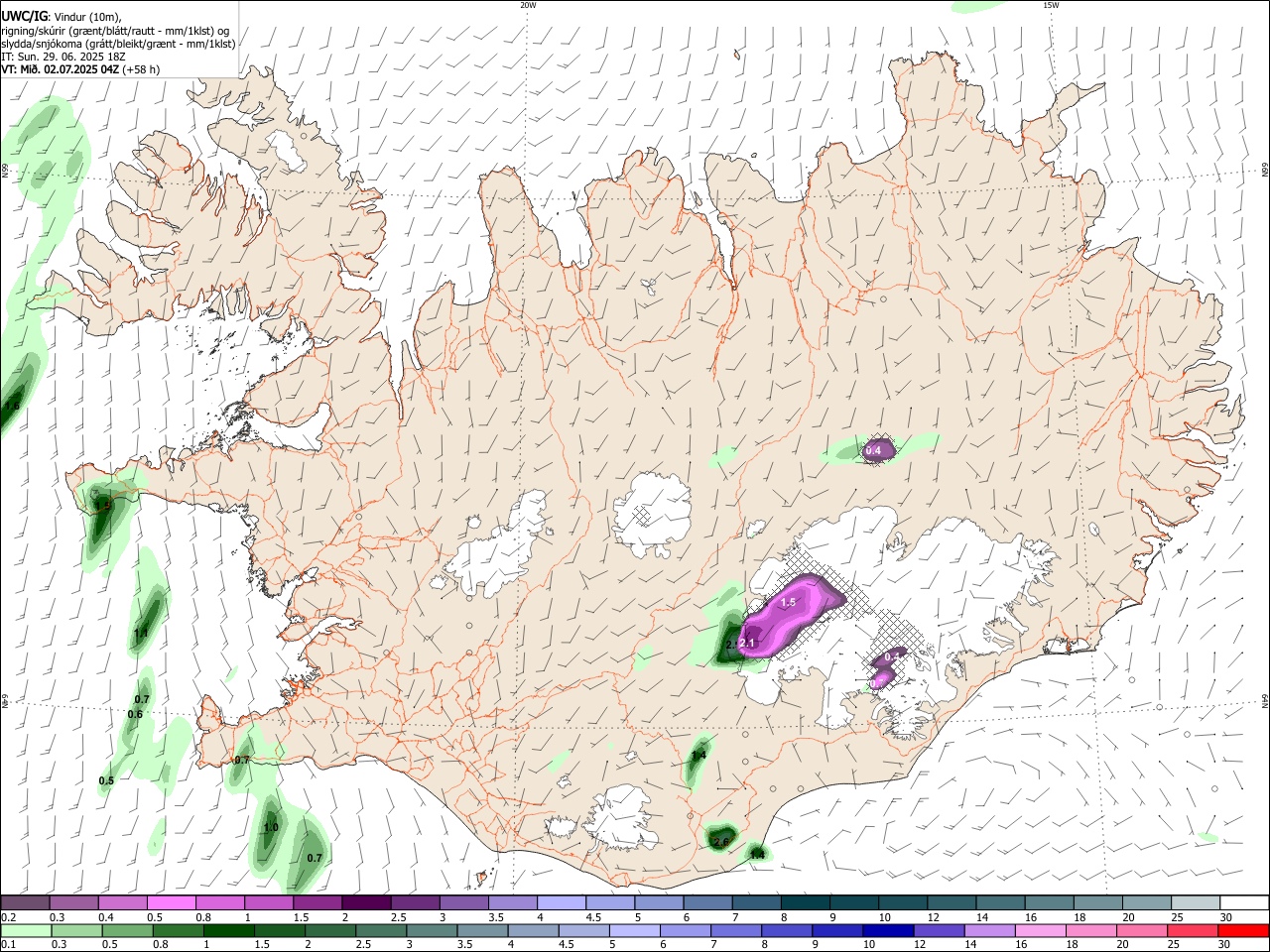Viewport: 1270px width, 952px height.
Task: Click the navy blue rain swatch labeled 10
Action: [x=888, y=931]
